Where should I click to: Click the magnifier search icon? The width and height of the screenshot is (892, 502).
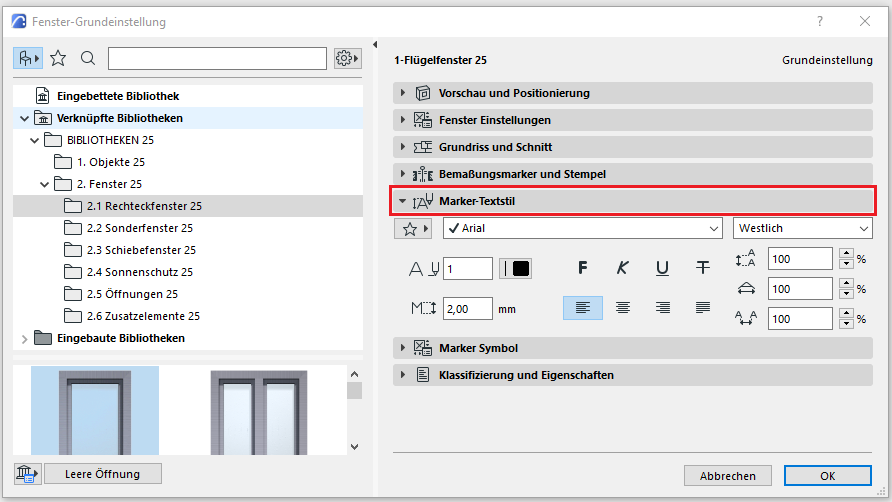[88, 59]
